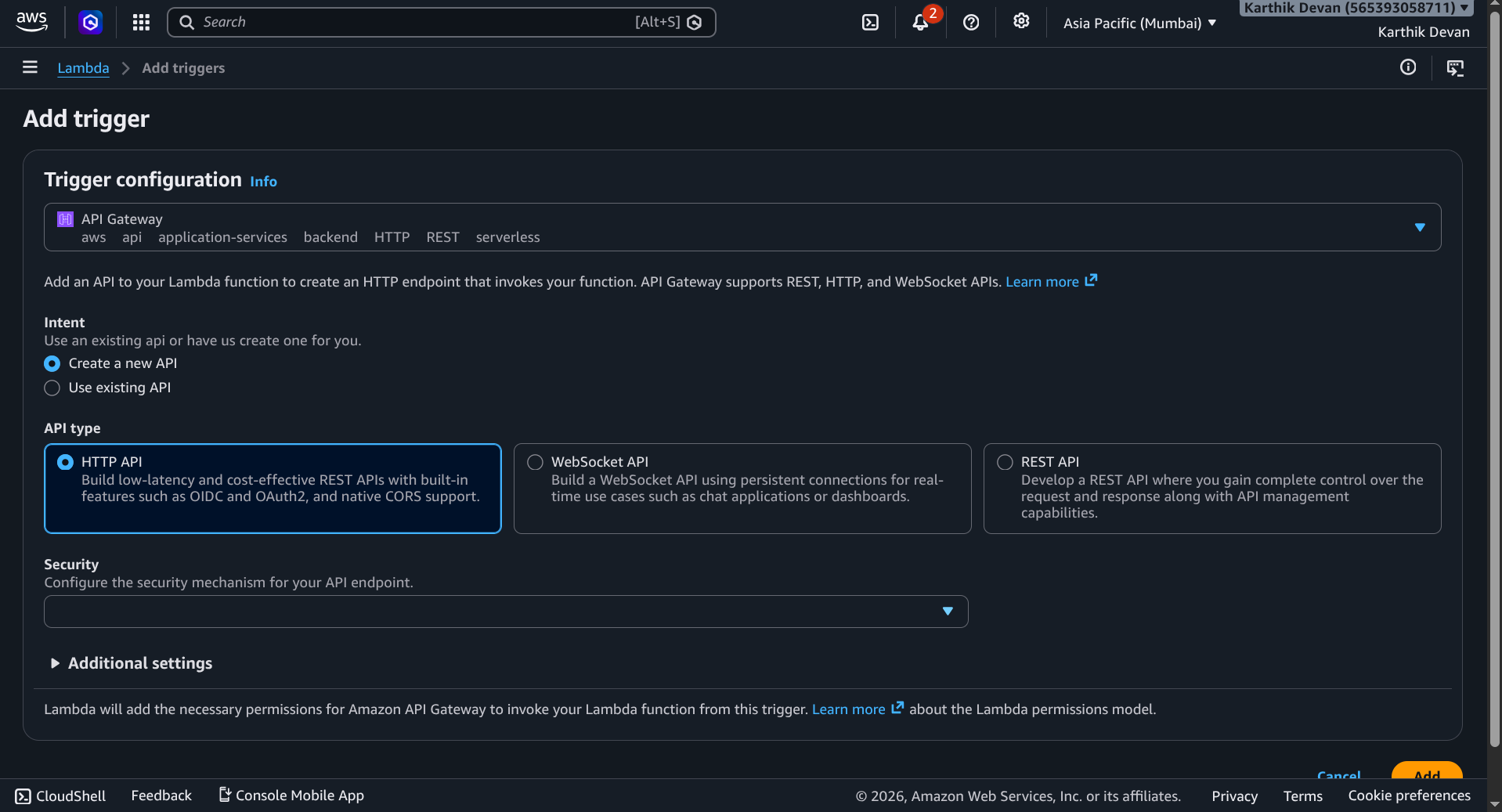Click the Search input field

(x=442, y=22)
